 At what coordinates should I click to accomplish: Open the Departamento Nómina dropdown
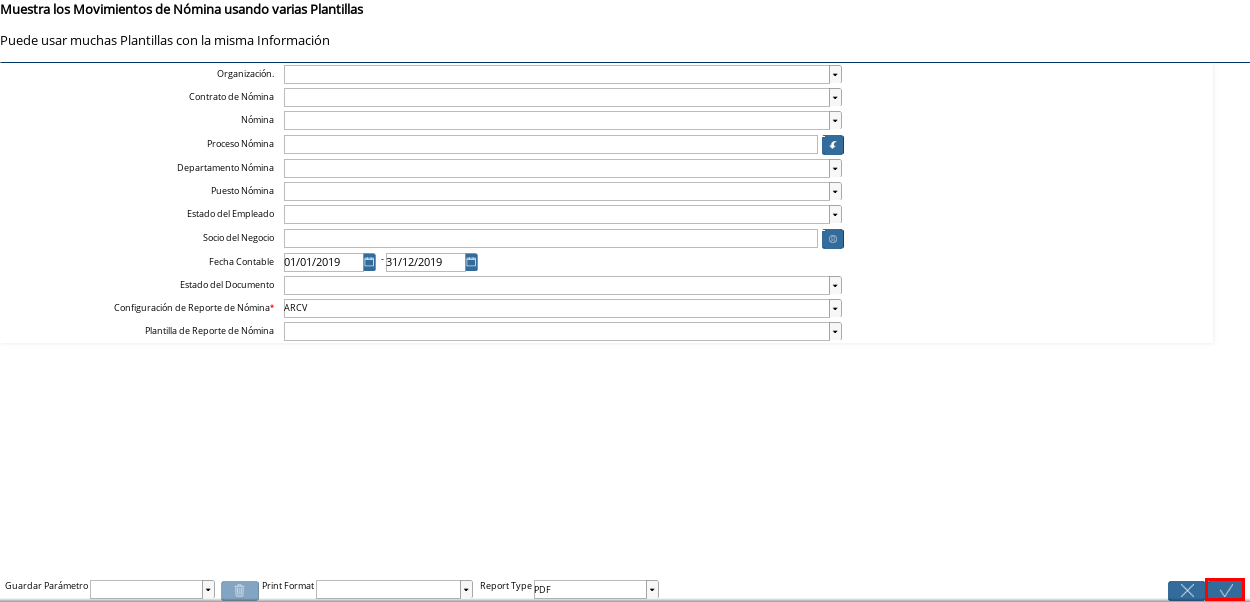pos(835,168)
